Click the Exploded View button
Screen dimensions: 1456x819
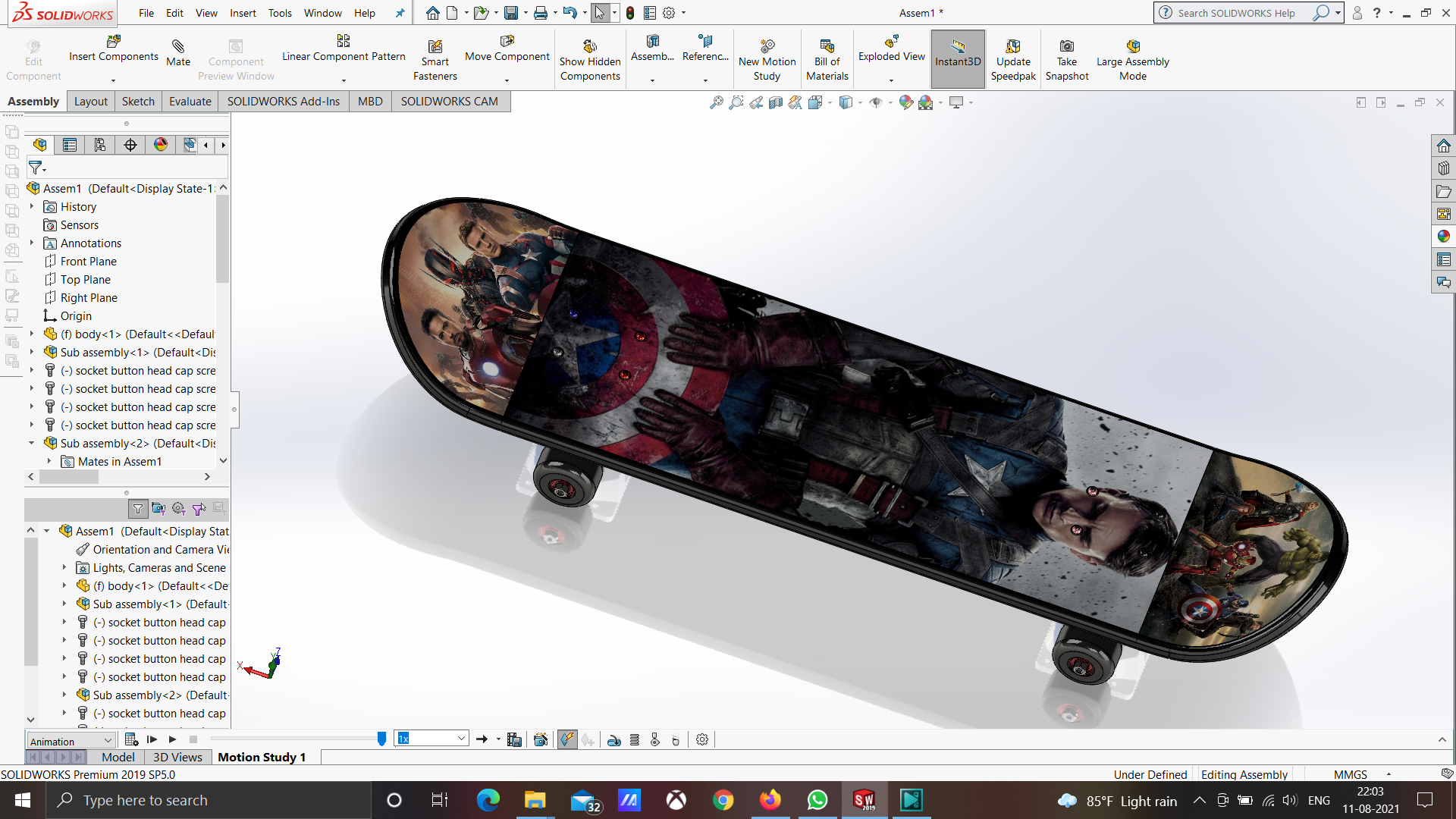tap(891, 49)
